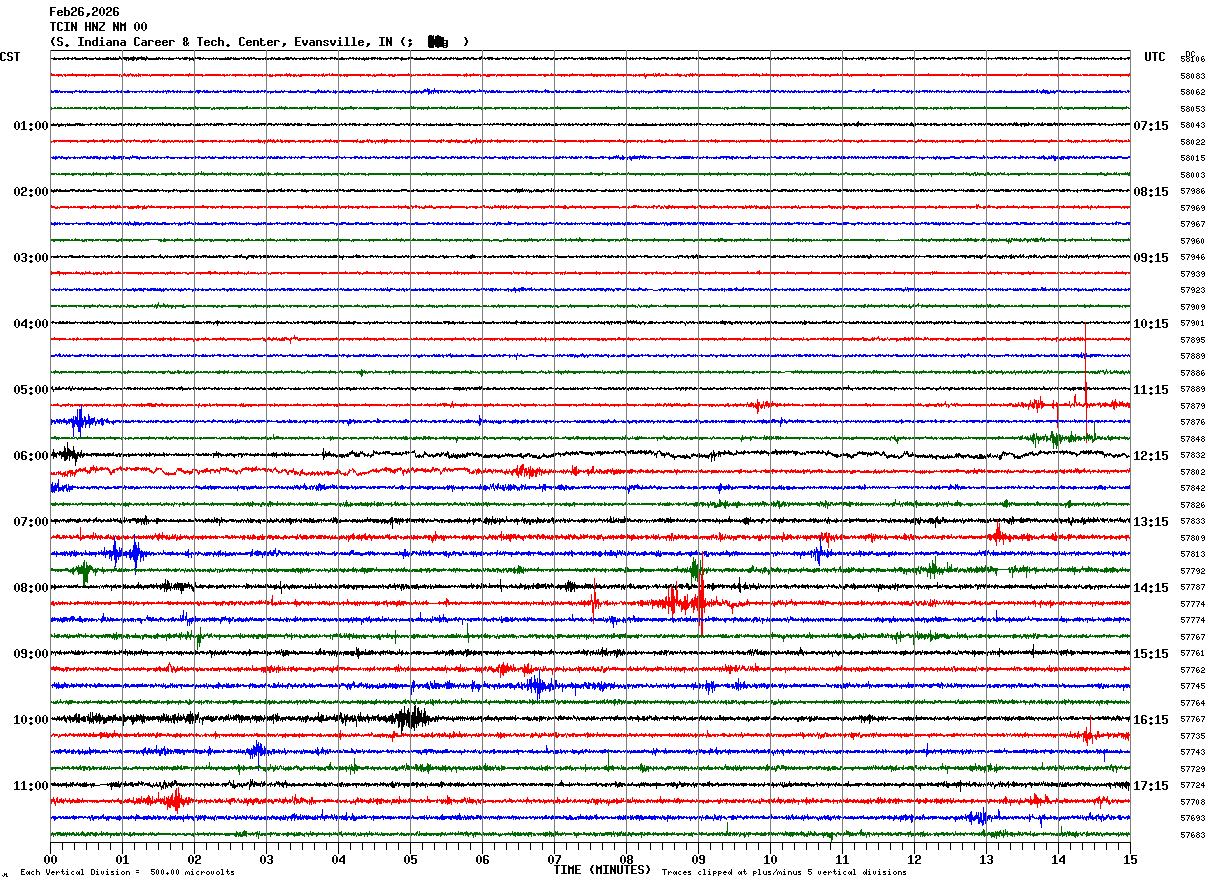Click the DC value 57842

click(x=1192, y=489)
